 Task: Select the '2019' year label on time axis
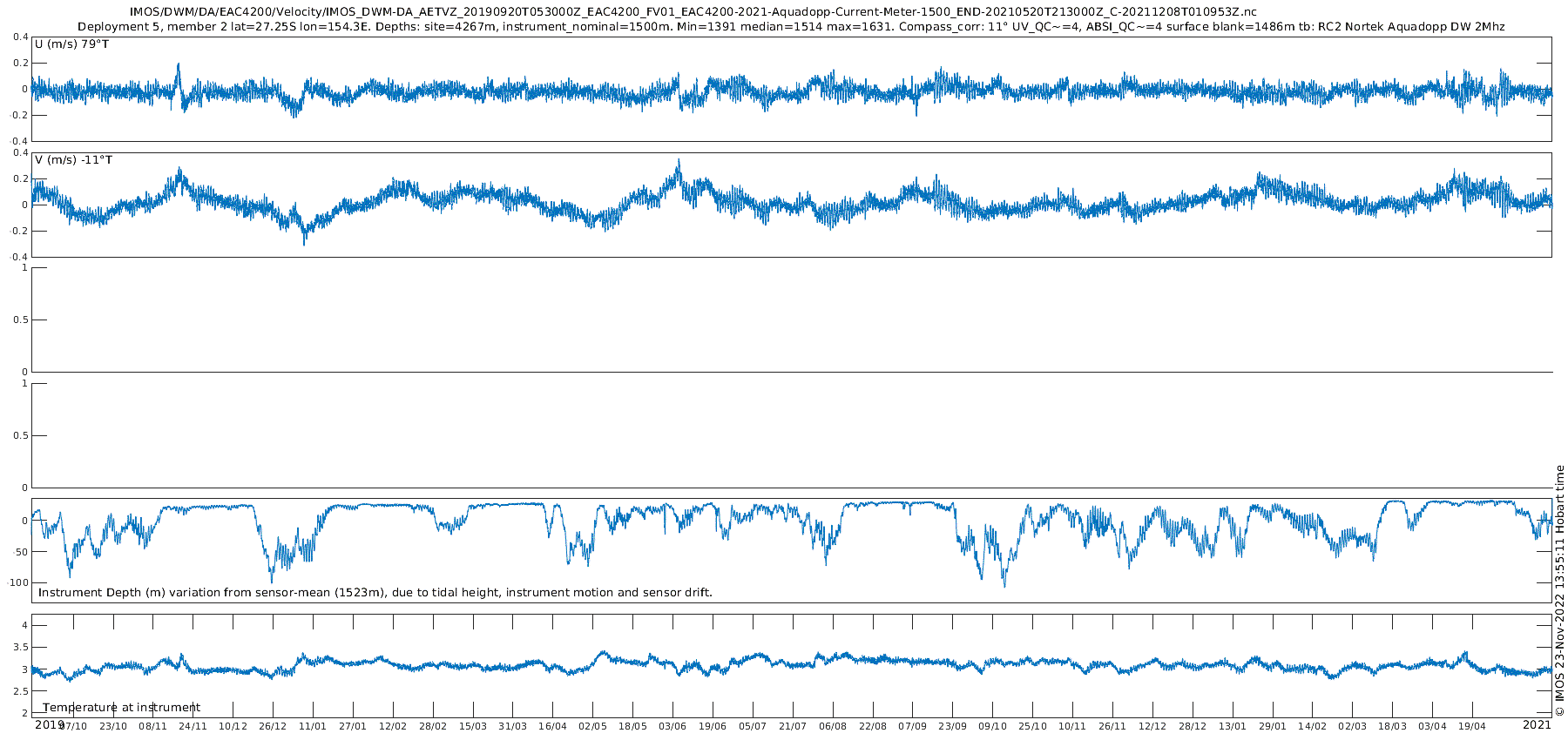[49, 724]
